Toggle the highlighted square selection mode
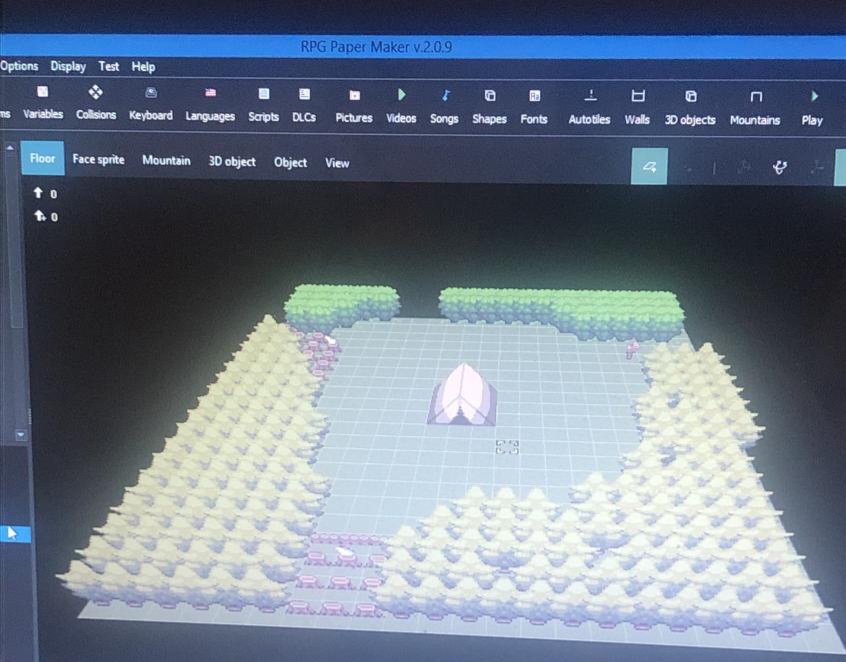The width and height of the screenshot is (846, 662). coord(650,167)
